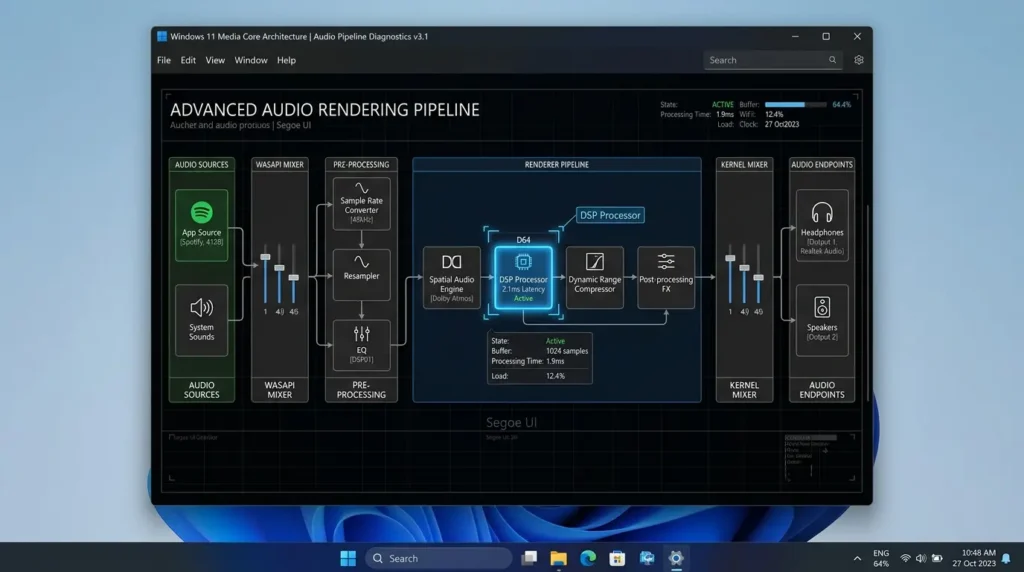Click the PRE-PROCESSING column header
This screenshot has width=1024, height=572.
coord(361,165)
